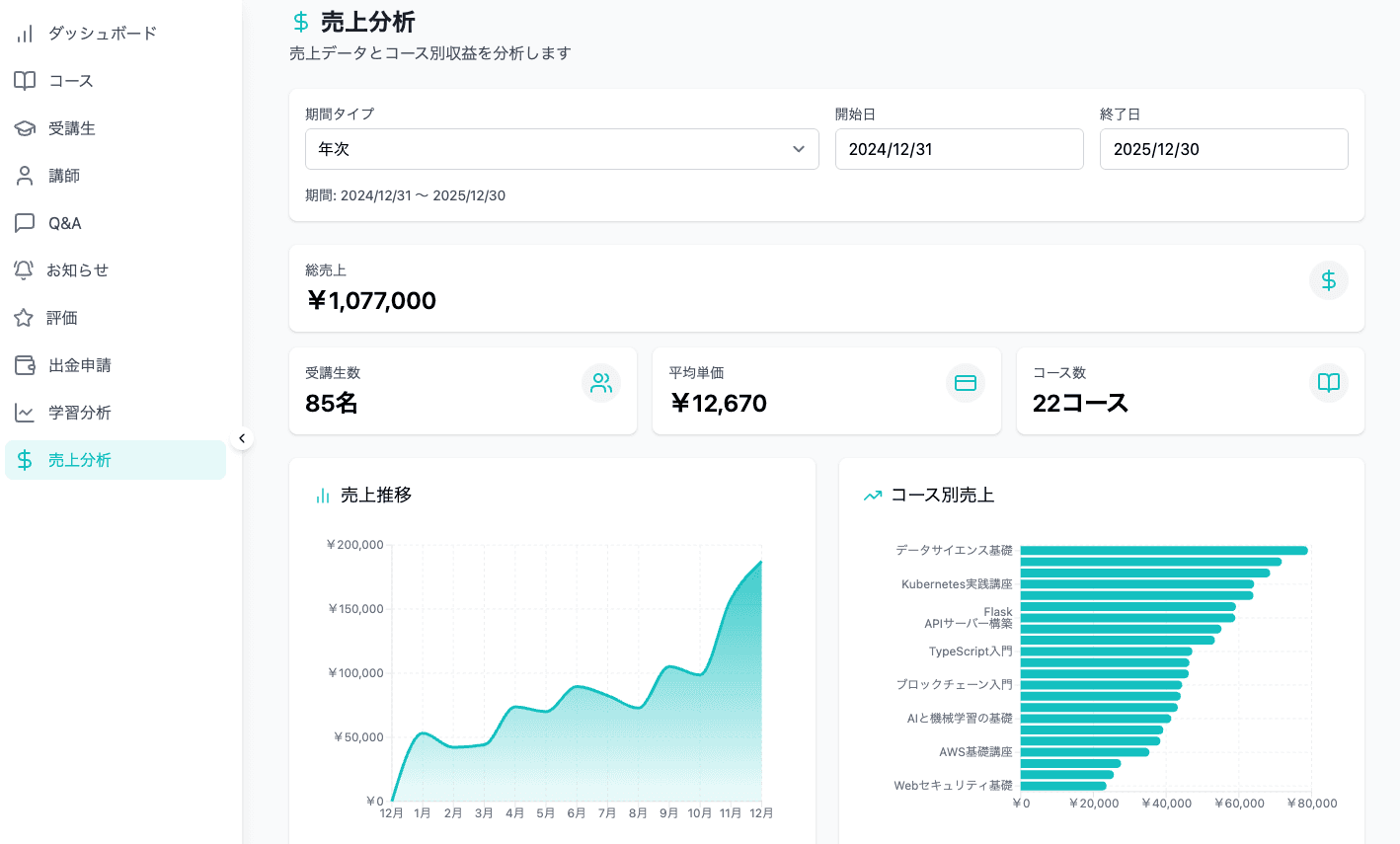Click the 評価 star icon in the sidebar
Screen dimensions: 1400x844
point(25,317)
